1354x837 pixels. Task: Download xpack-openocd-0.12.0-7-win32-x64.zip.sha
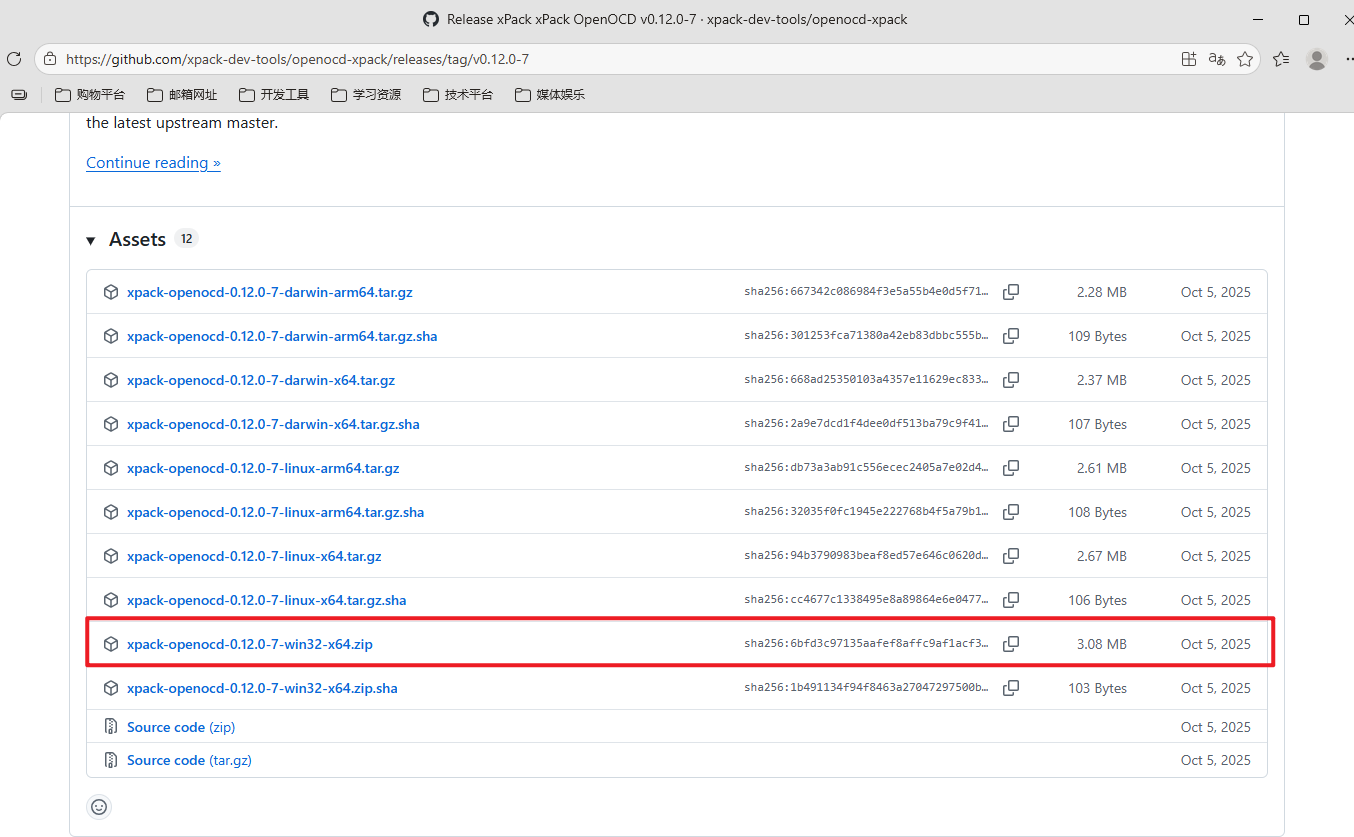262,688
